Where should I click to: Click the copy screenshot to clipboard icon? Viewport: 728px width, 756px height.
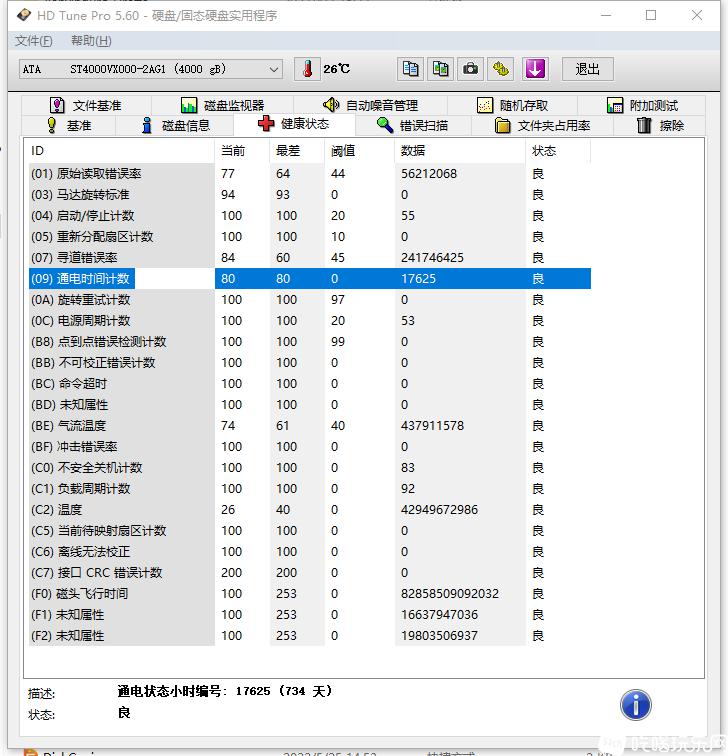440,69
